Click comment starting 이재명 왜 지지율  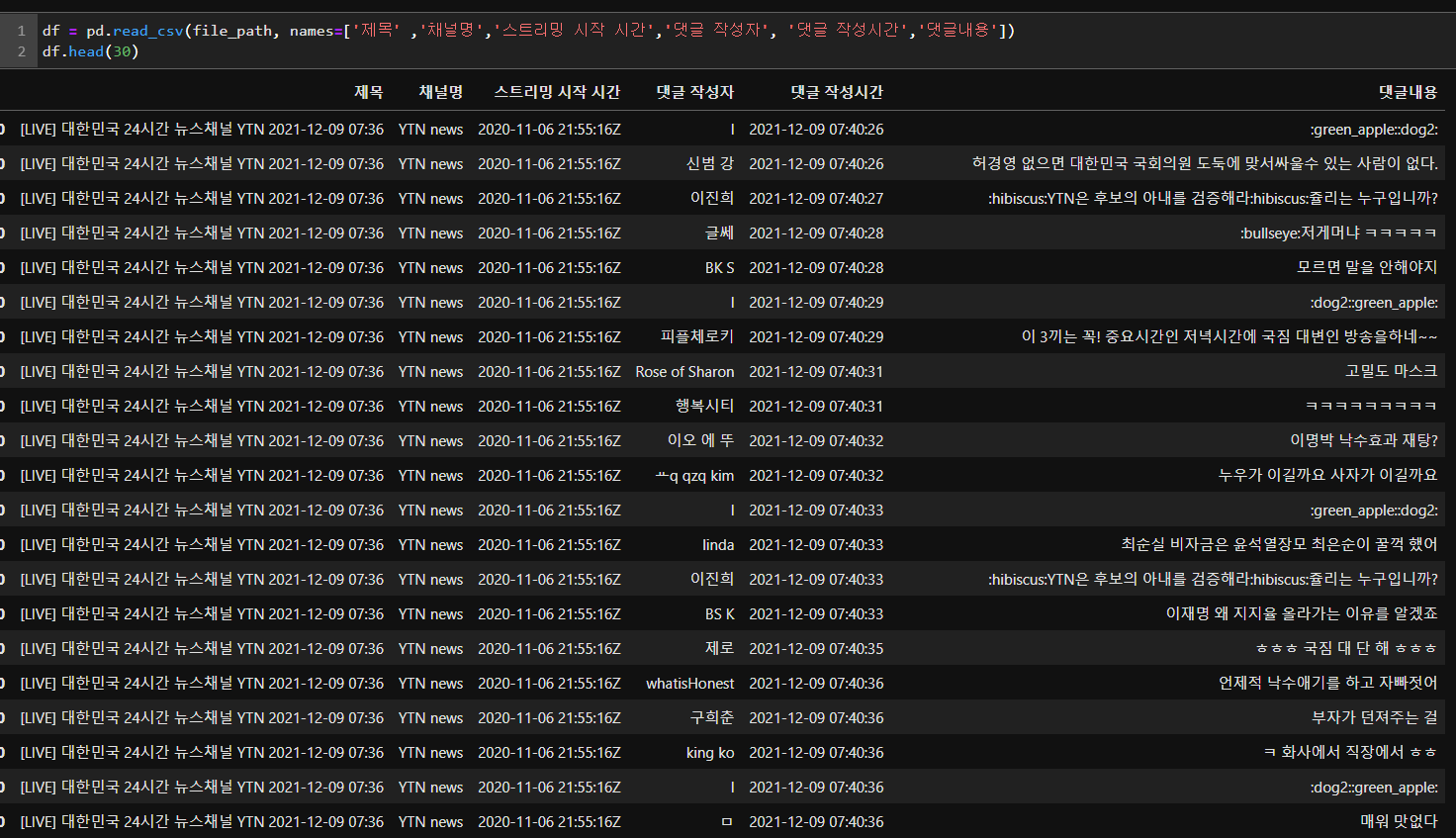coord(1302,613)
